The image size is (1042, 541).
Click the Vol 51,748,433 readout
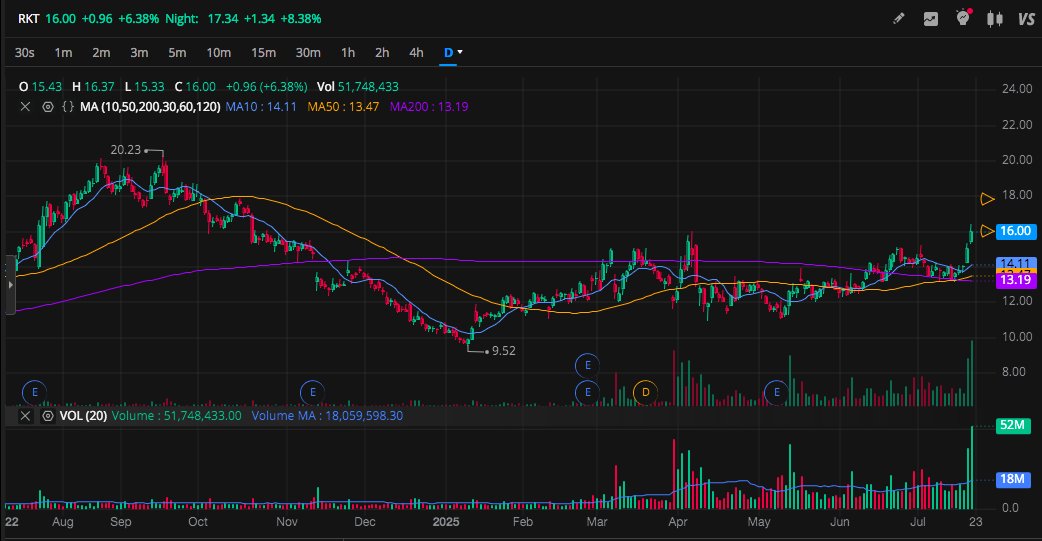pos(358,87)
